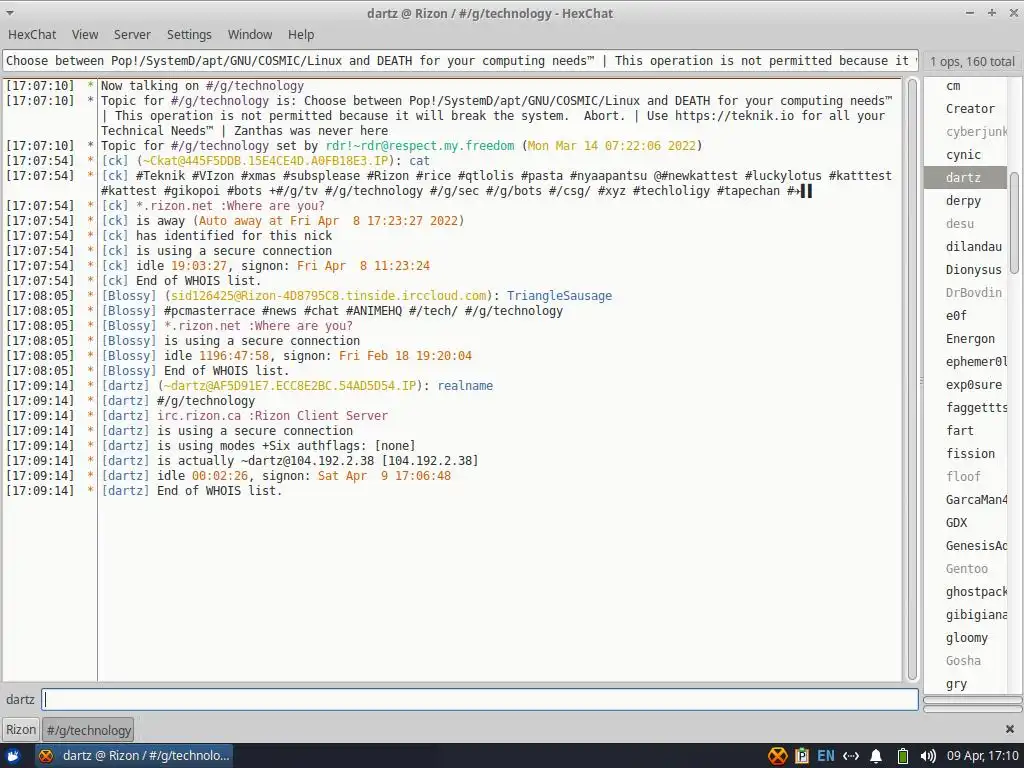Viewport: 1024px width, 768px height.
Task: Open the Help menu
Action: pyautogui.click(x=301, y=35)
